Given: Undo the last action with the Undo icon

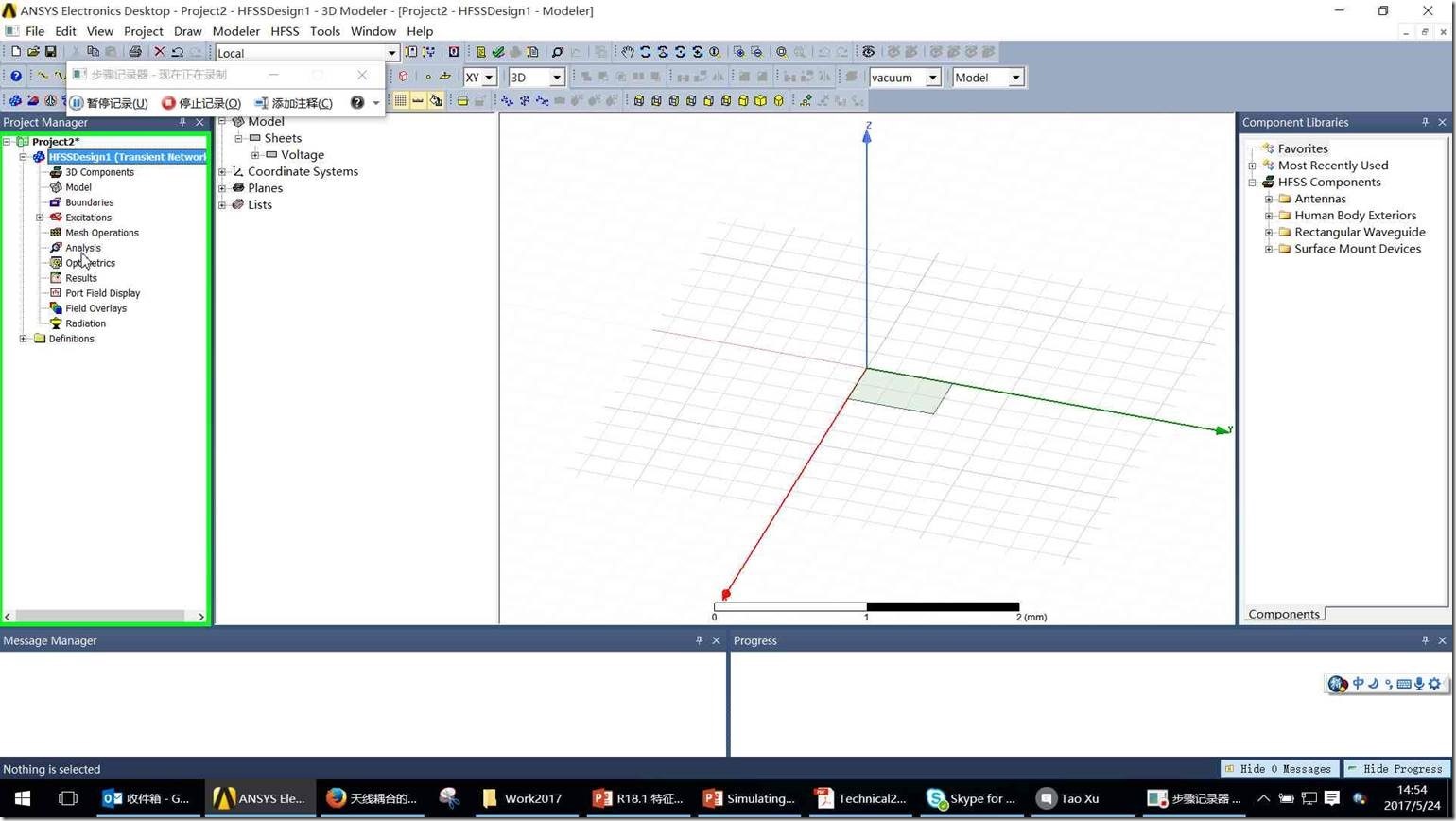Looking at the screenshot, I should tap(177, 52).
